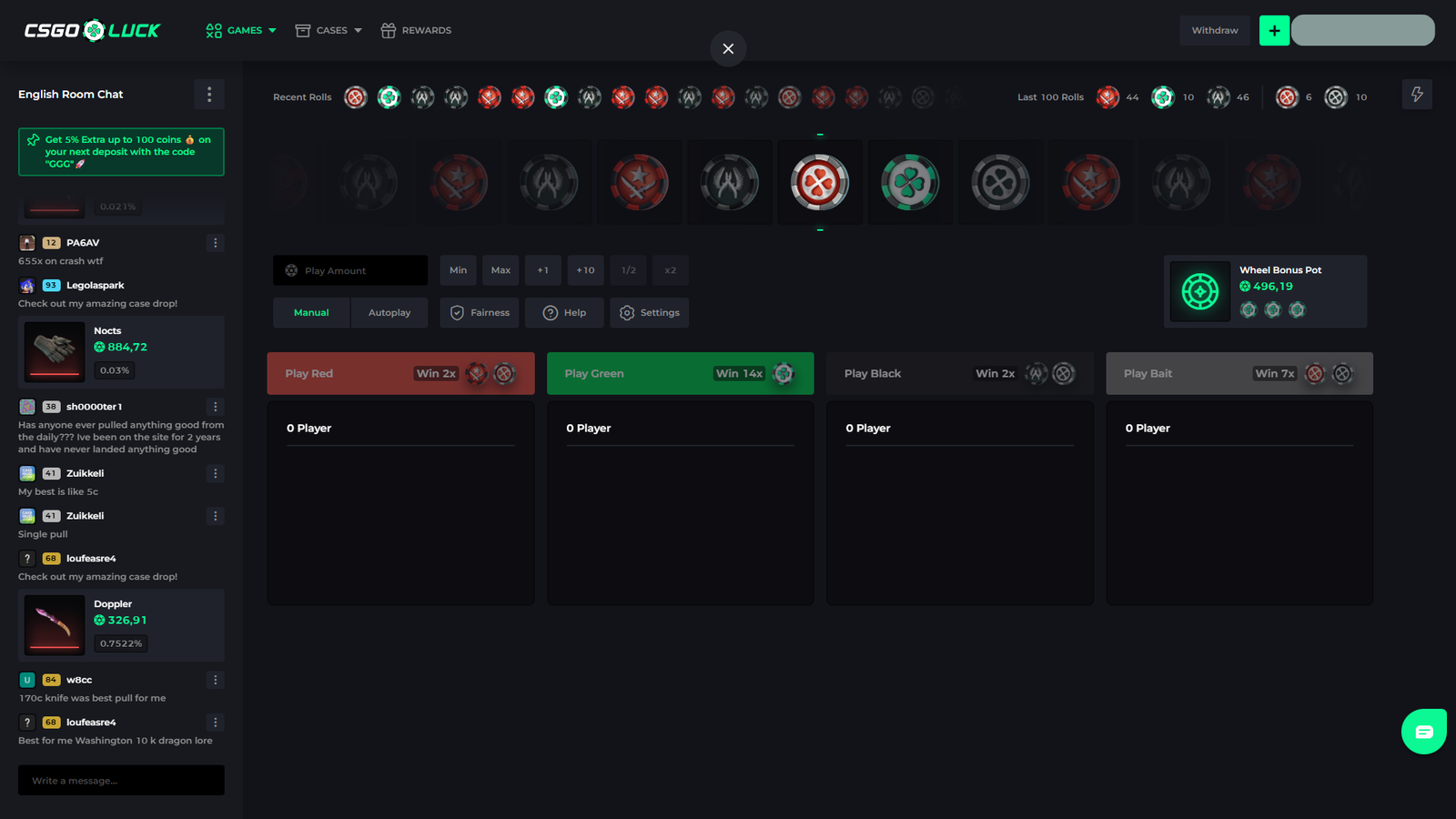The height and width of the screenshot is (819, 1456).
Task: Double the bet with the x2 button
Action: [671, 270]
